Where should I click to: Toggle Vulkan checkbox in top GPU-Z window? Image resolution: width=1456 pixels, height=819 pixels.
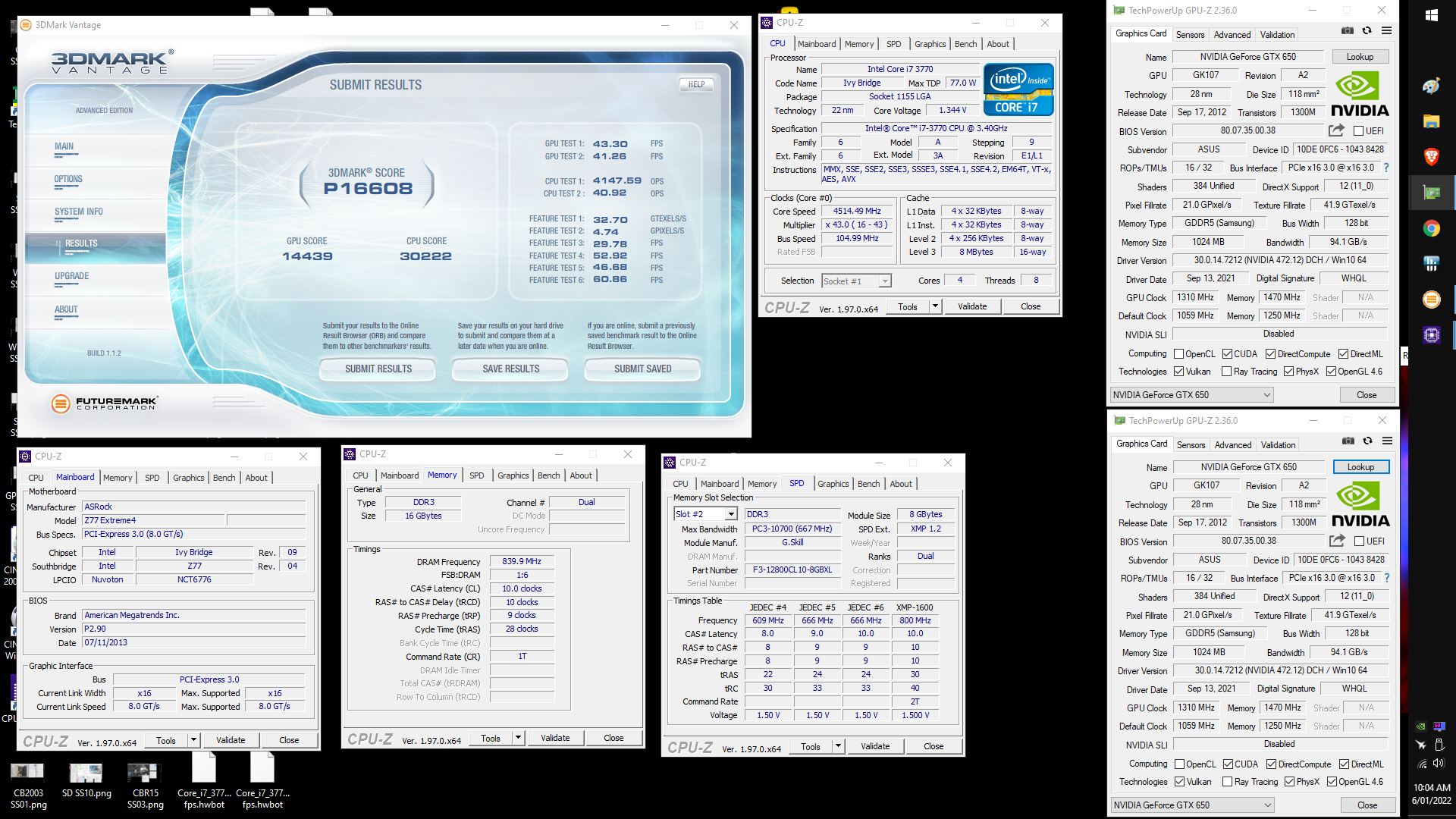(1179, 372)
